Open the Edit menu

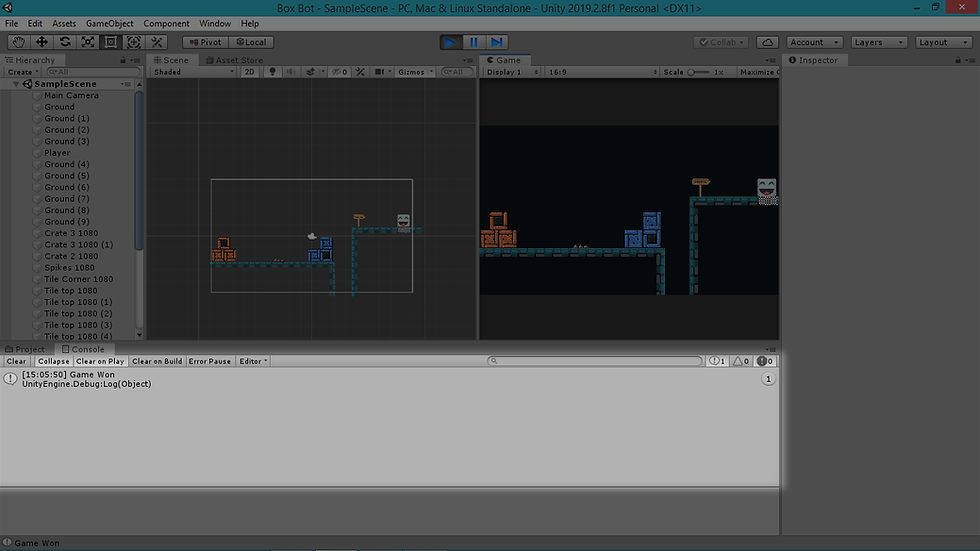(x=35, y=23)
